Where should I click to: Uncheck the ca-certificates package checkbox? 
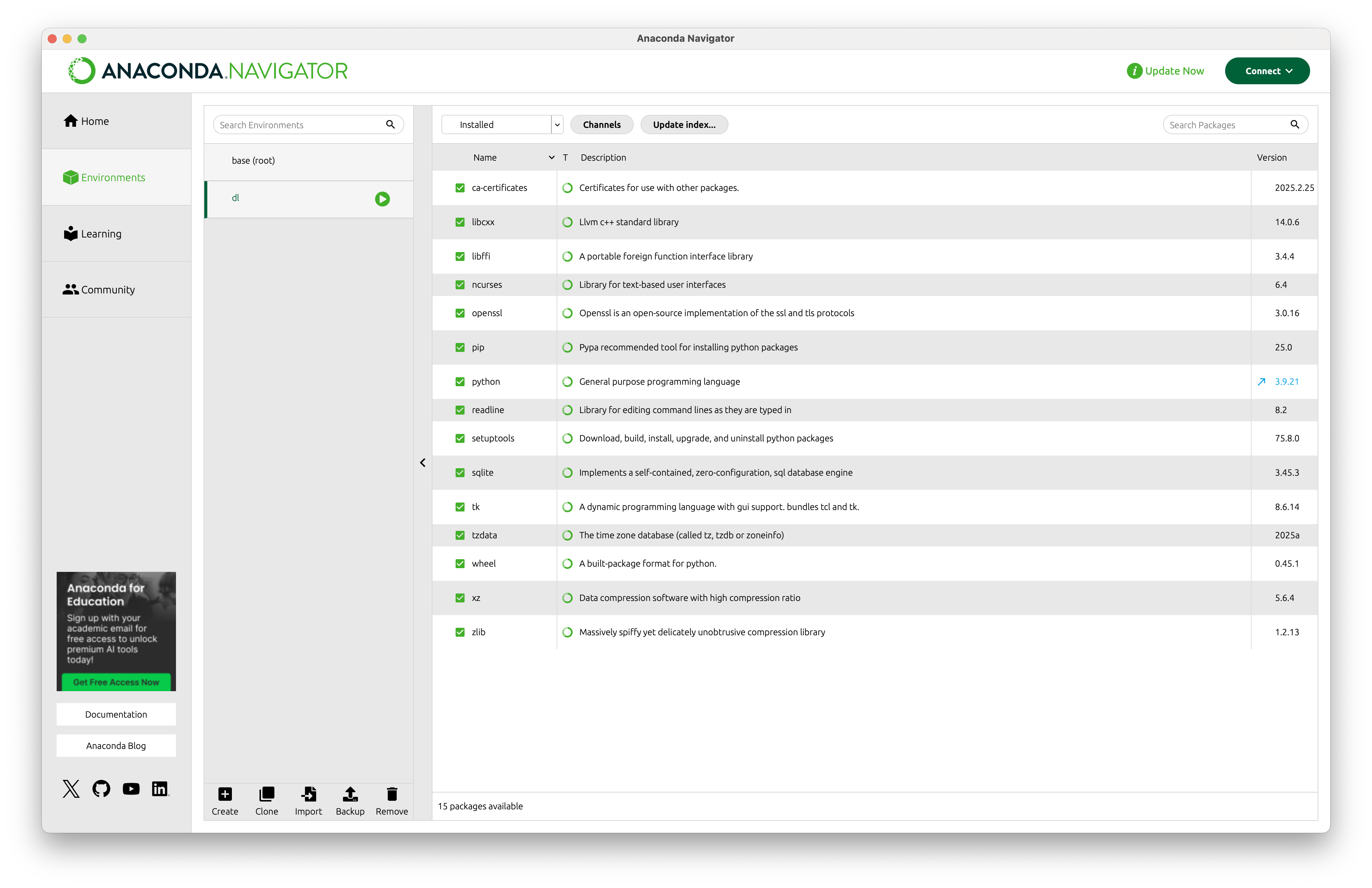click(460, 188)
